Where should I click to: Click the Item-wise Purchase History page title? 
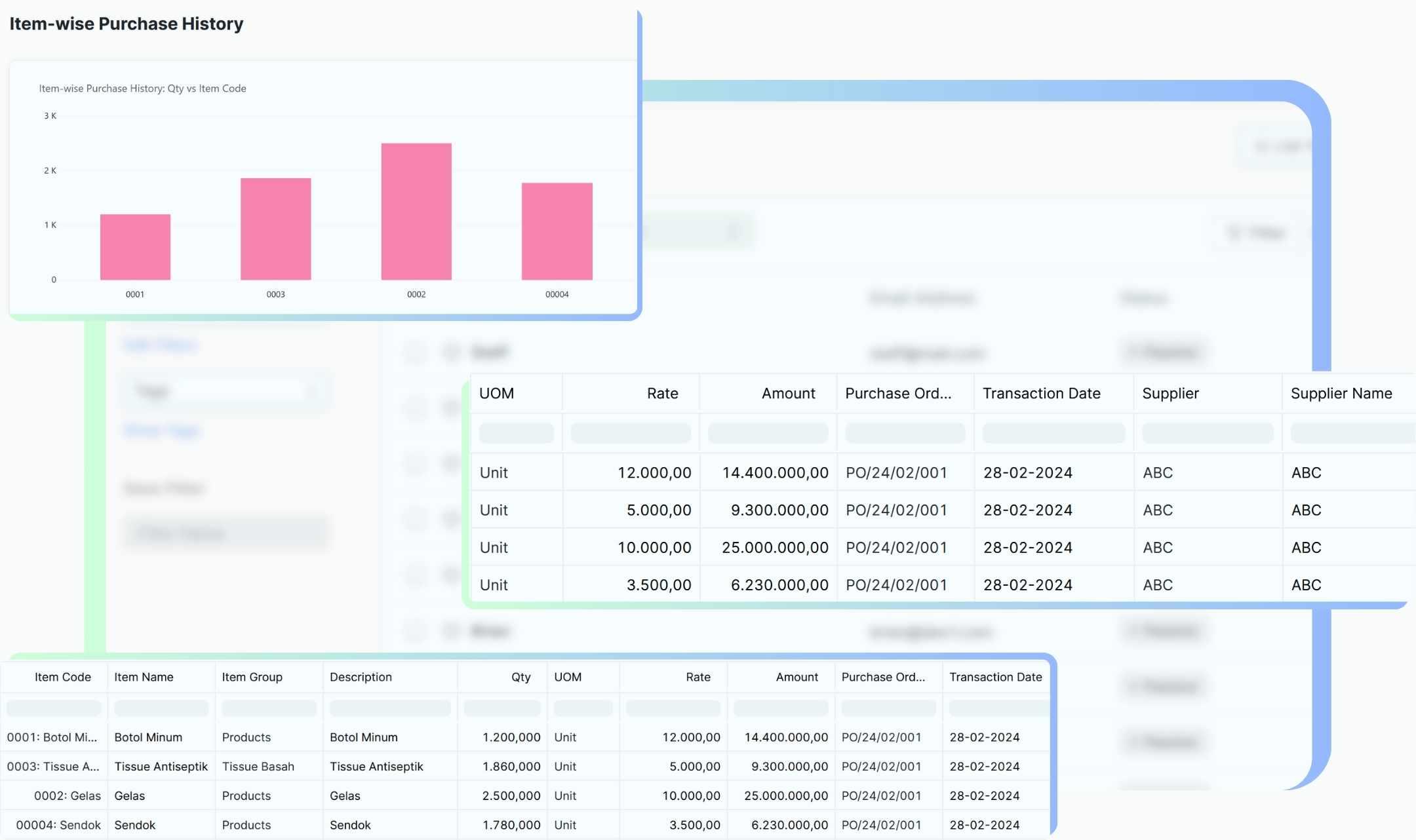click(x=126, y=24)
